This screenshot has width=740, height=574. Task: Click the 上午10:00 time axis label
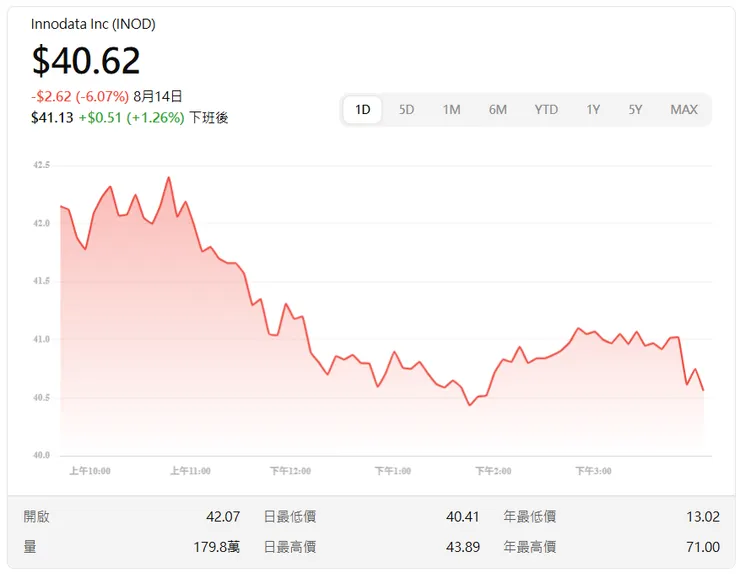point(90,470)
